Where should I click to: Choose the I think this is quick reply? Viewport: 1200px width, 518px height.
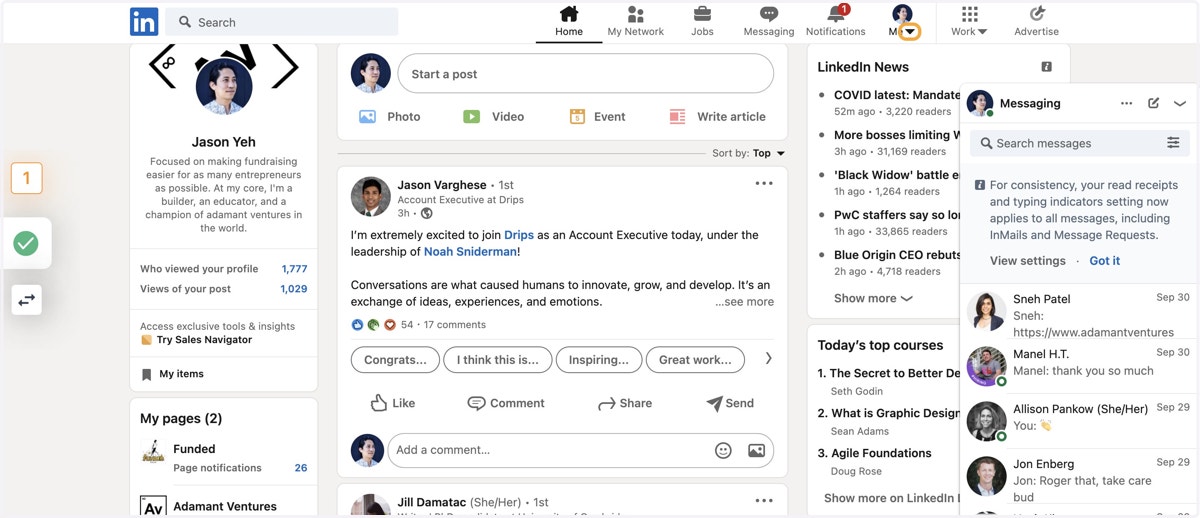click(x=498, y=360)
